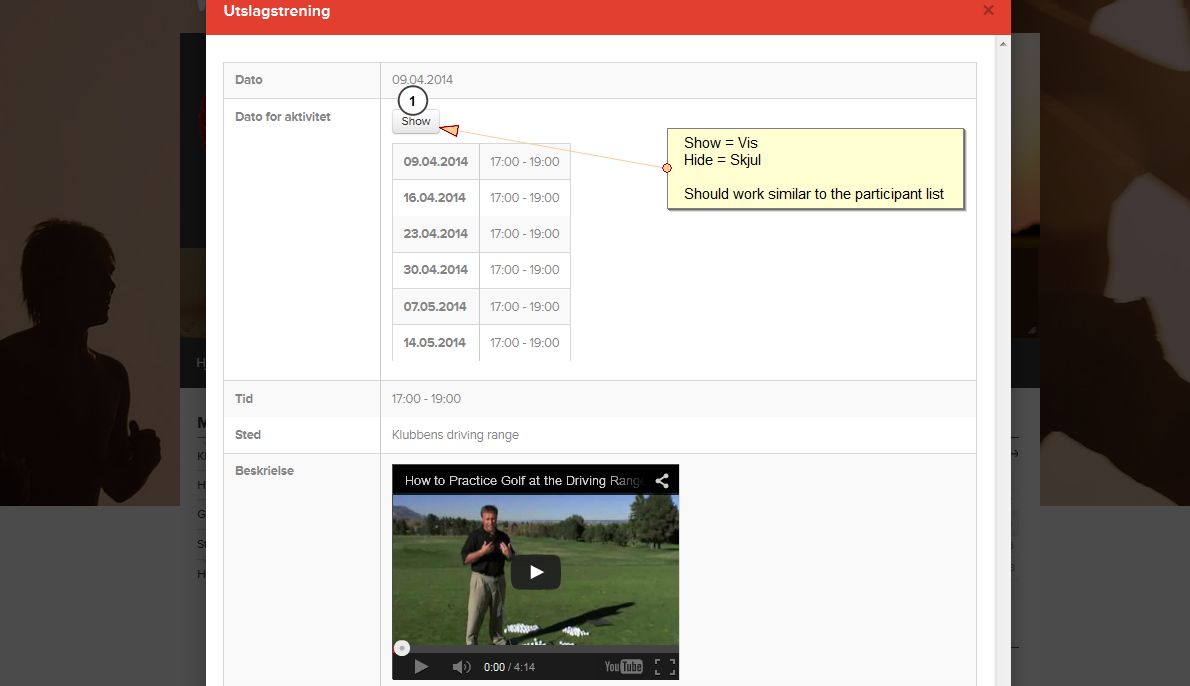Image resolution: width=1190 pixels, height=686 pixels.
Task: Click the Show button for activity dates
Action: tap(416, 122)
